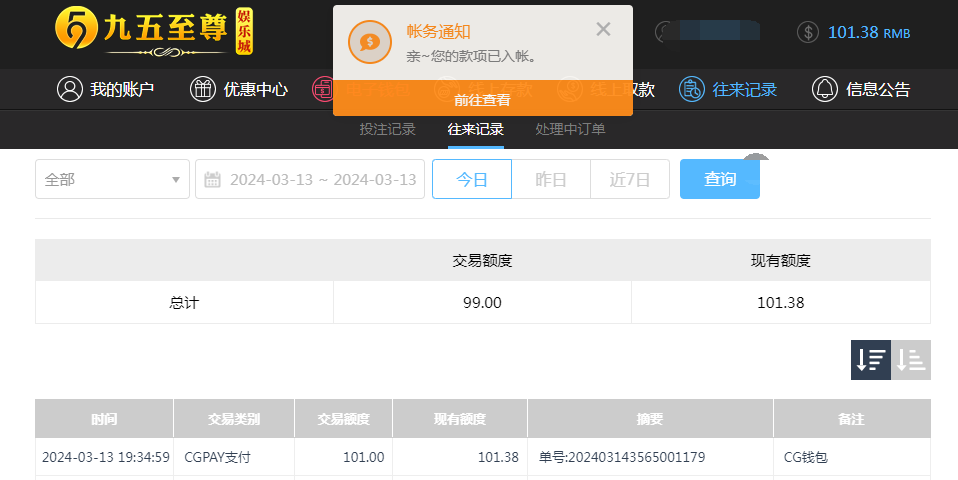Open 优惠中心 promotions page
This screenshot has width=958, height=480.
(x=238, y=89)
